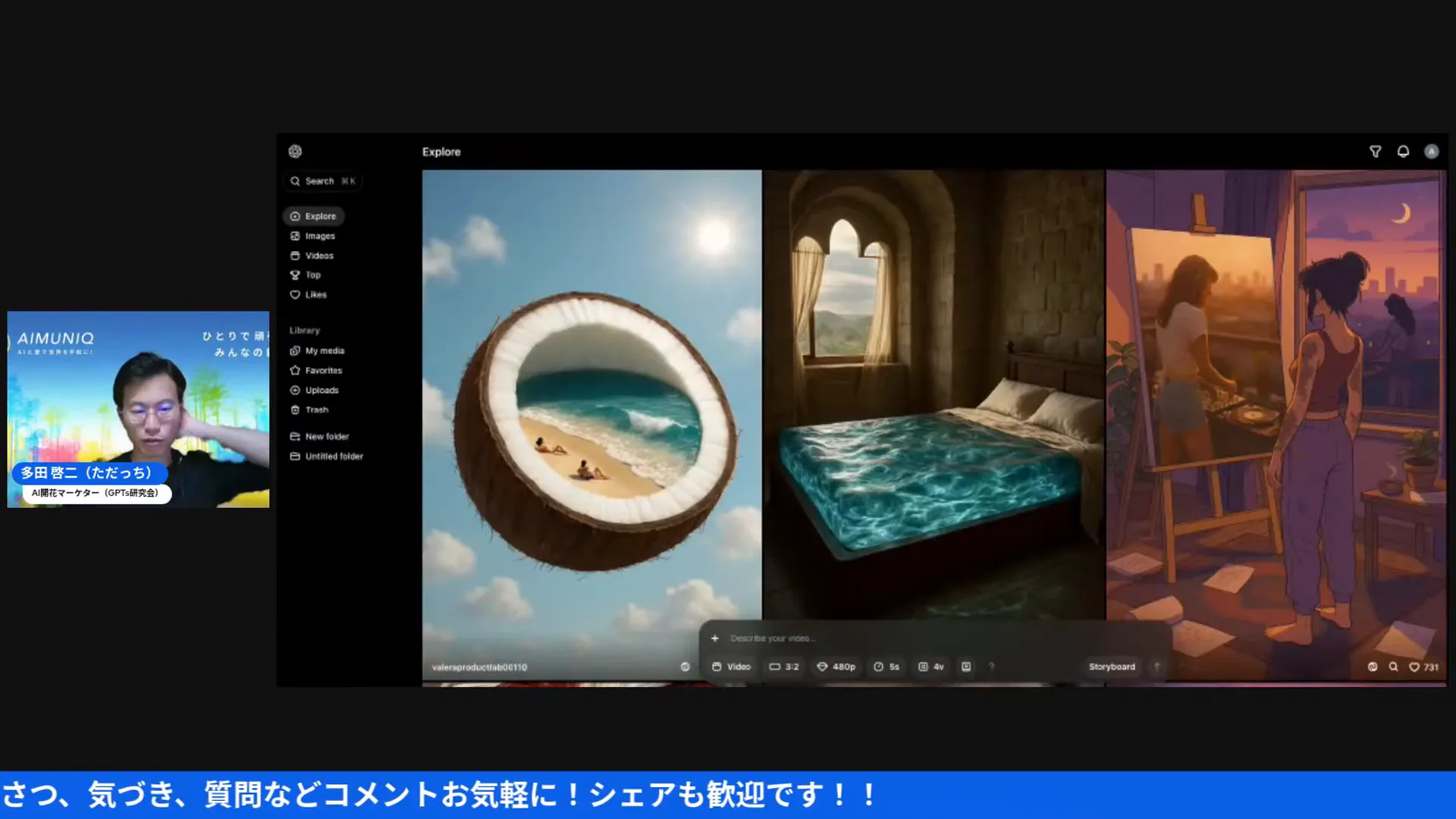
Task: Click the help question mark icon
Action: pyautogui.click(x=991, y=667)
